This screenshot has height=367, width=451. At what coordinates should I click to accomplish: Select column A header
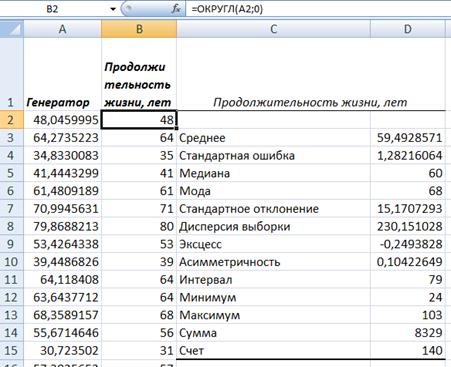[x=62, y=29]
